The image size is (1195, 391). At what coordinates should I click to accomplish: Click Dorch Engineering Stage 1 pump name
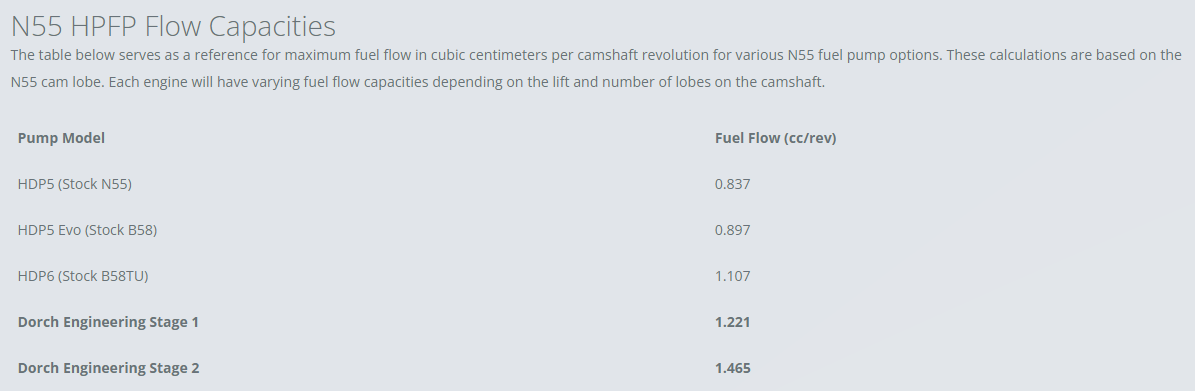108,322
